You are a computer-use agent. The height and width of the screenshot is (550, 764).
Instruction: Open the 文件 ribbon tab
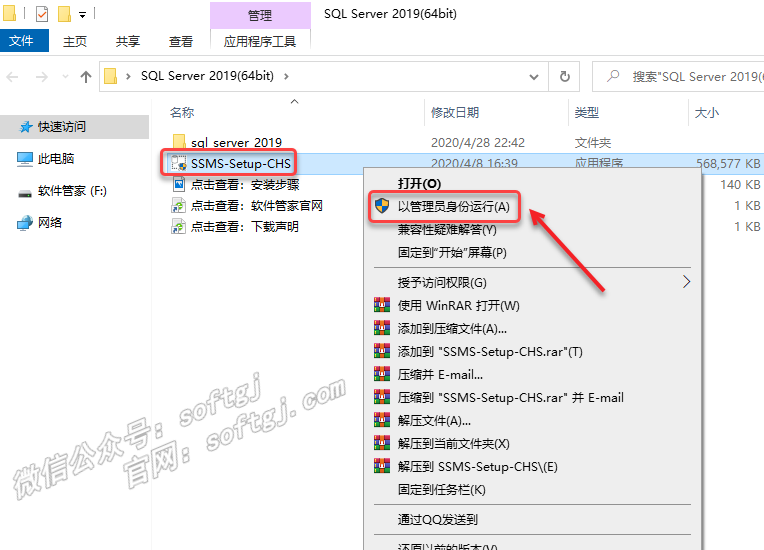pos(21,41)
